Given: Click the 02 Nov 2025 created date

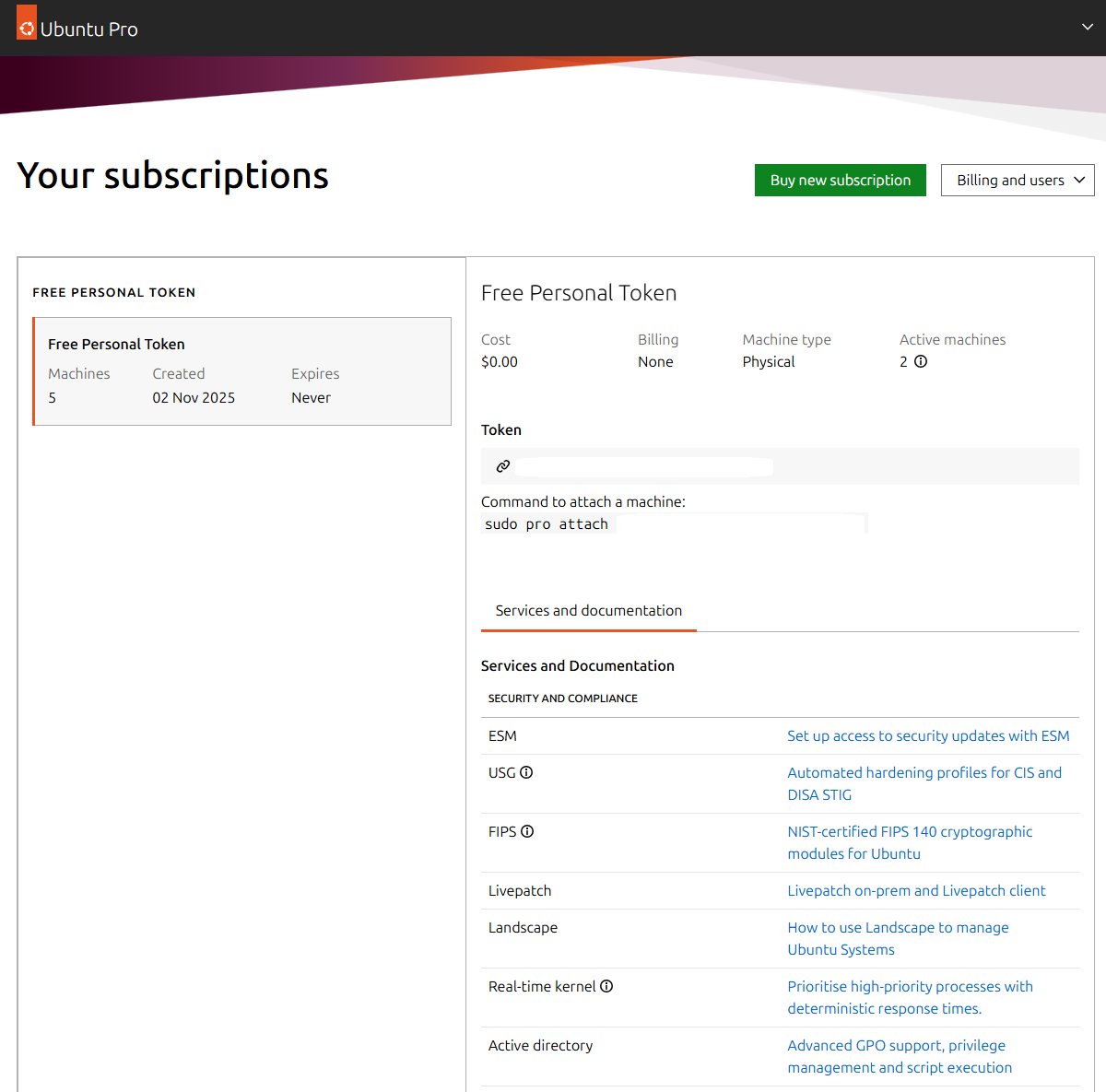Looking at the screenshot, I should click(194, 397).
